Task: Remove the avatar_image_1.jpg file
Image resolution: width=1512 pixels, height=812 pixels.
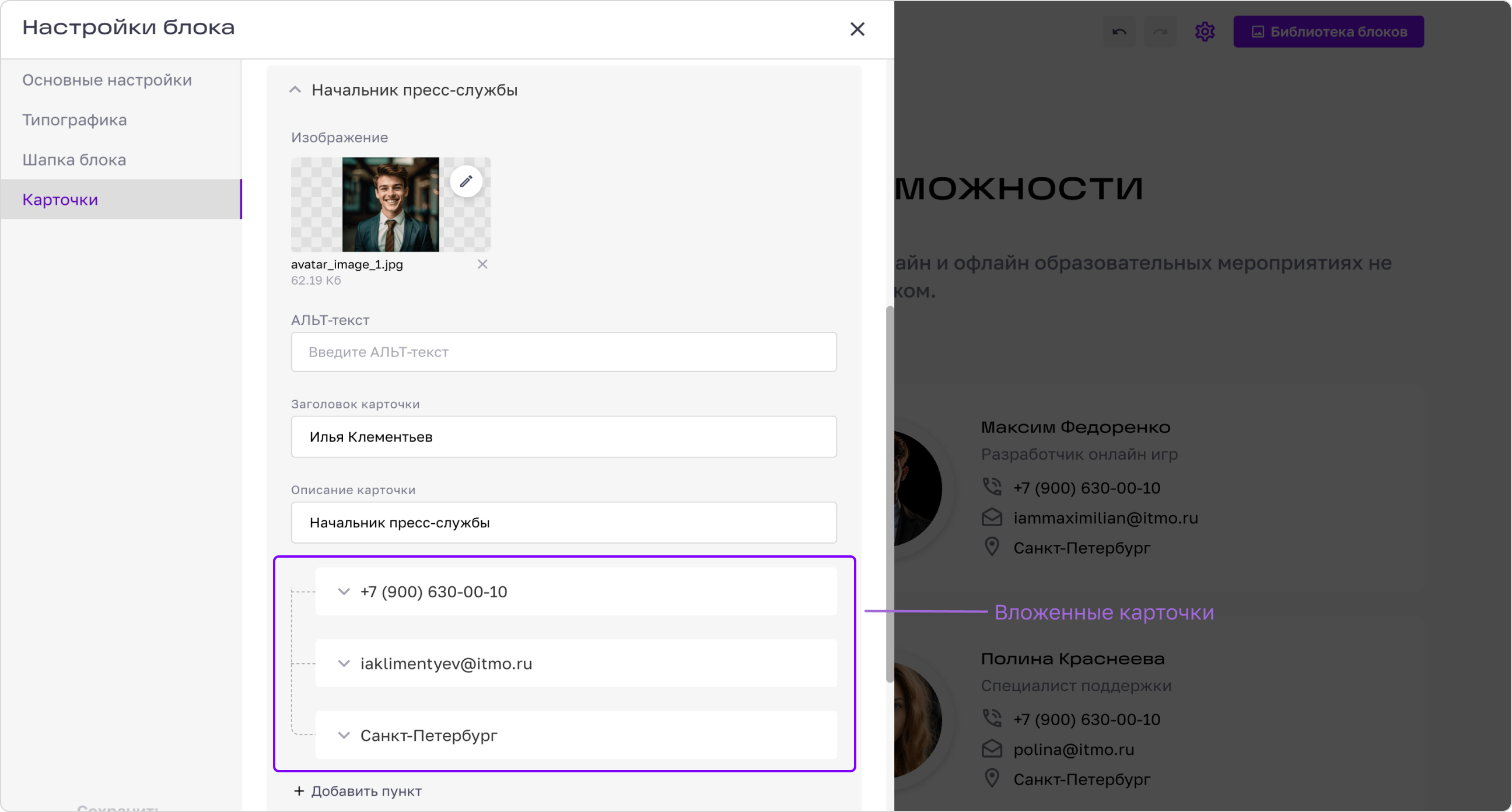Action: (482, 264)
